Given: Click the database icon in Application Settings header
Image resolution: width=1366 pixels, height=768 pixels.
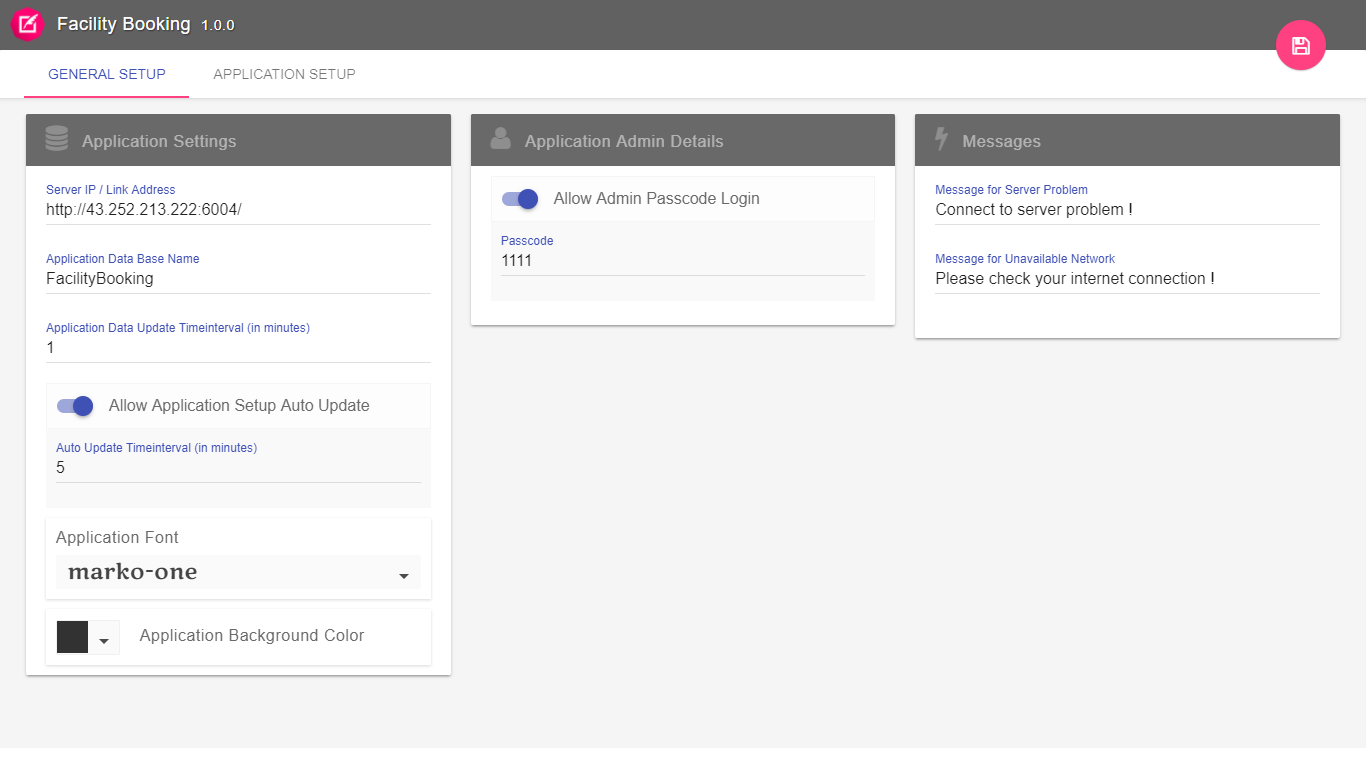Looking at the screenshot, I should (57, 139).
